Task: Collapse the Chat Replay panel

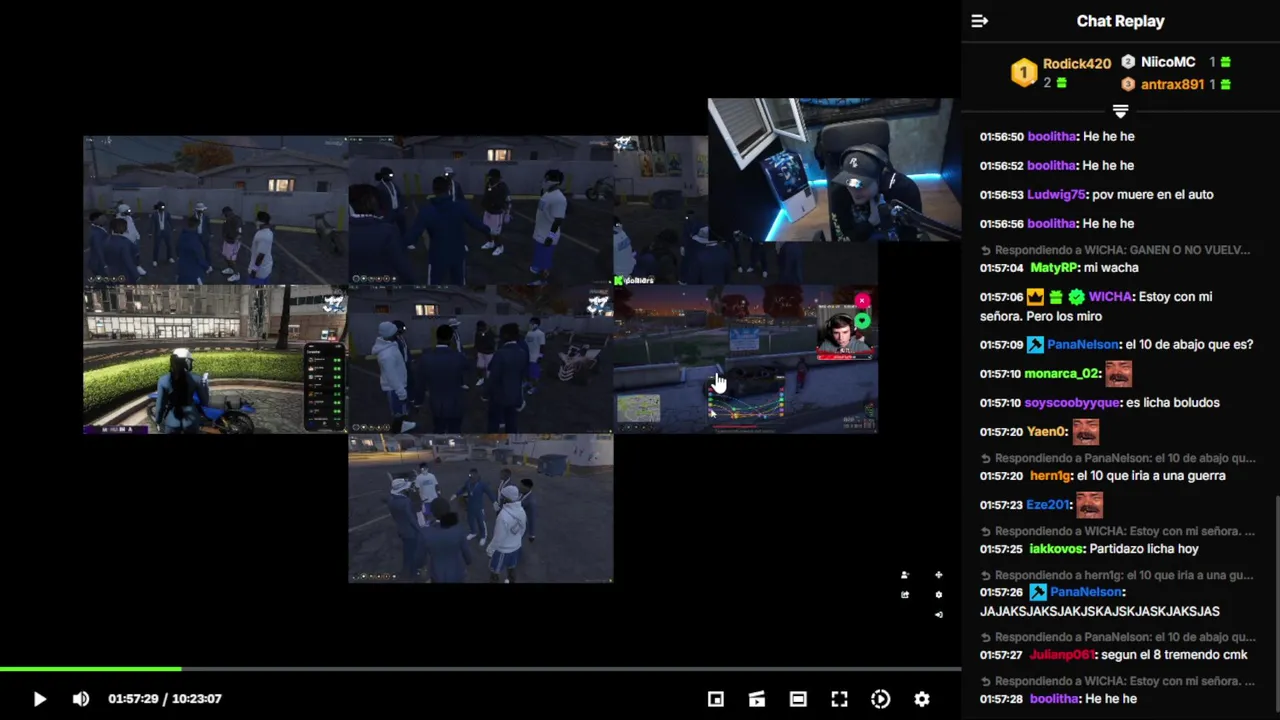Action: coord(980,21)
